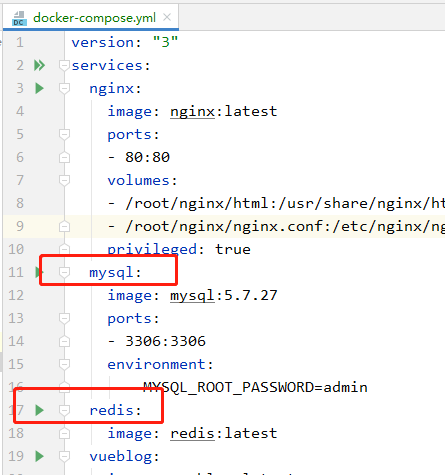Select line number 9 in gutter

pyautogui.click(x=20, y=226)
